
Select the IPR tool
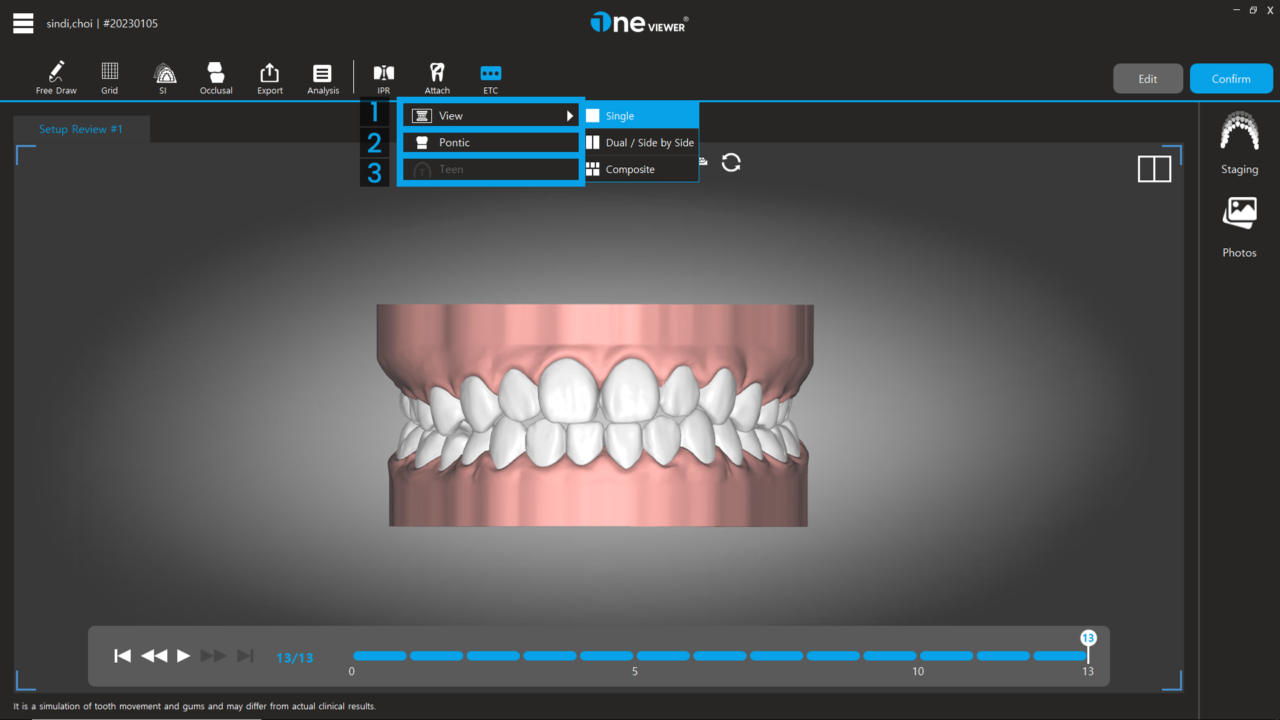pos(384,76)
